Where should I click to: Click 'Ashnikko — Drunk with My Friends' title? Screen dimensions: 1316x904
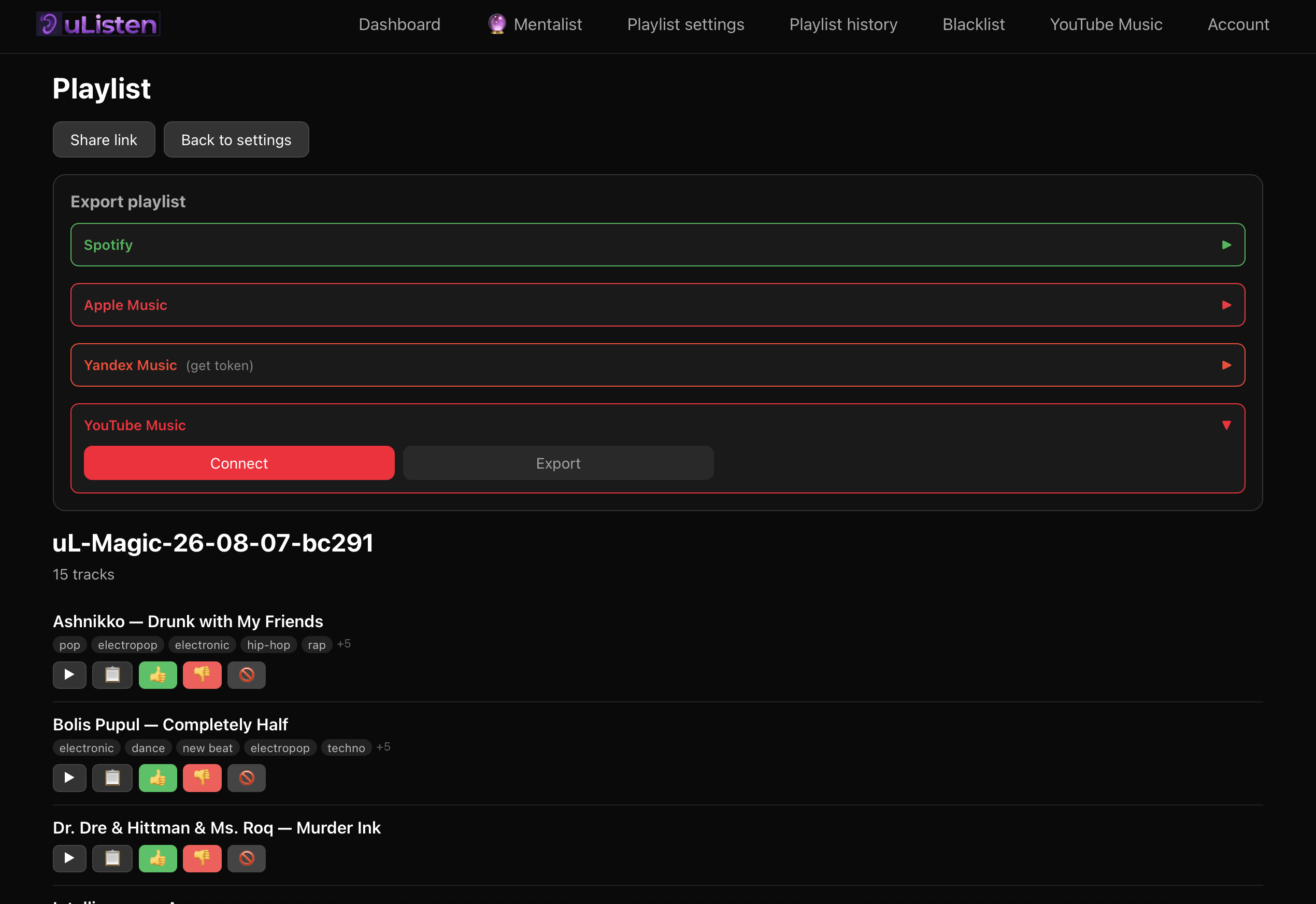tap(188, 621)
